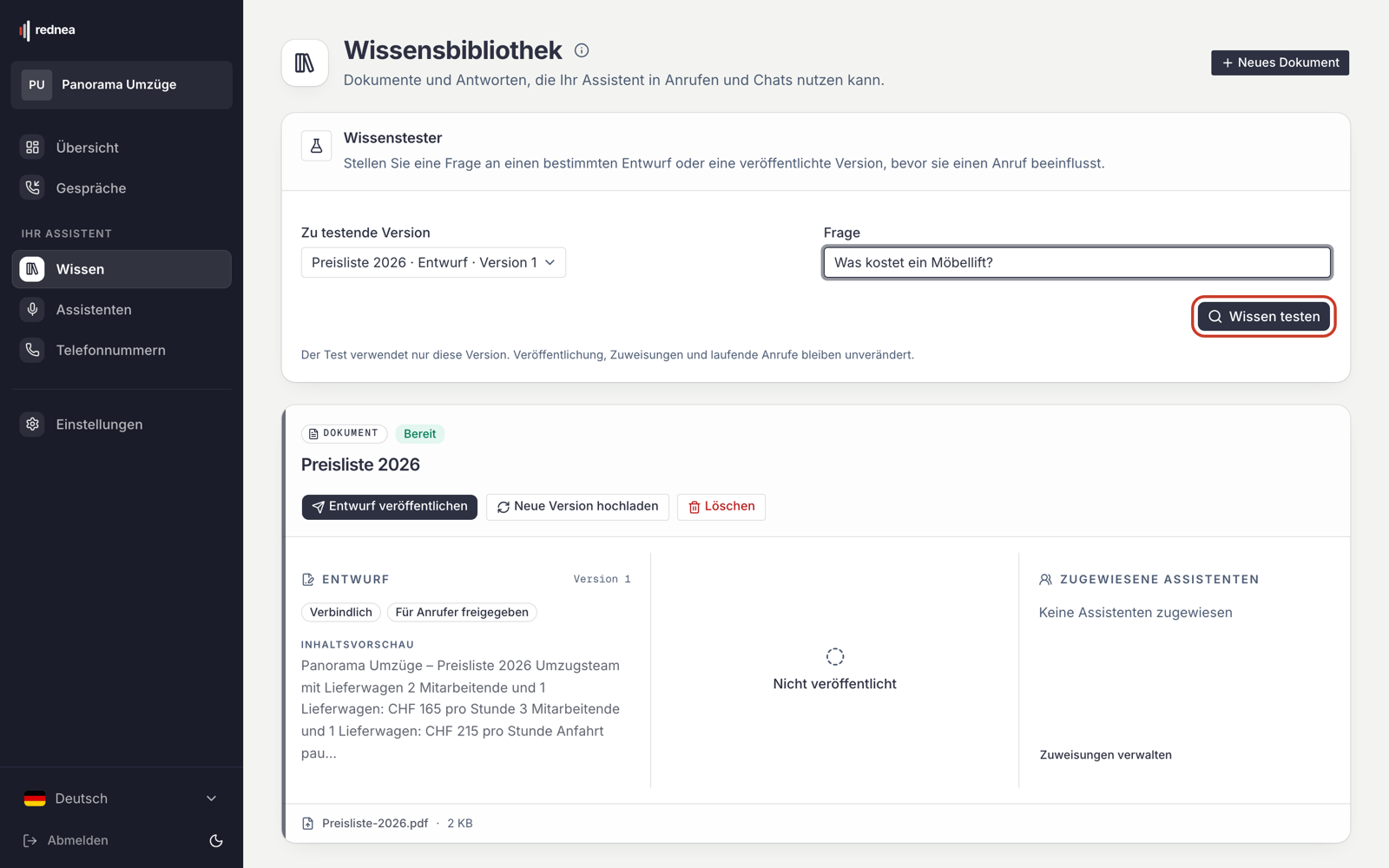This screenshot has width=1389, height=868.
Task: Click the Wissen testen button
Action: point(1263,317)
